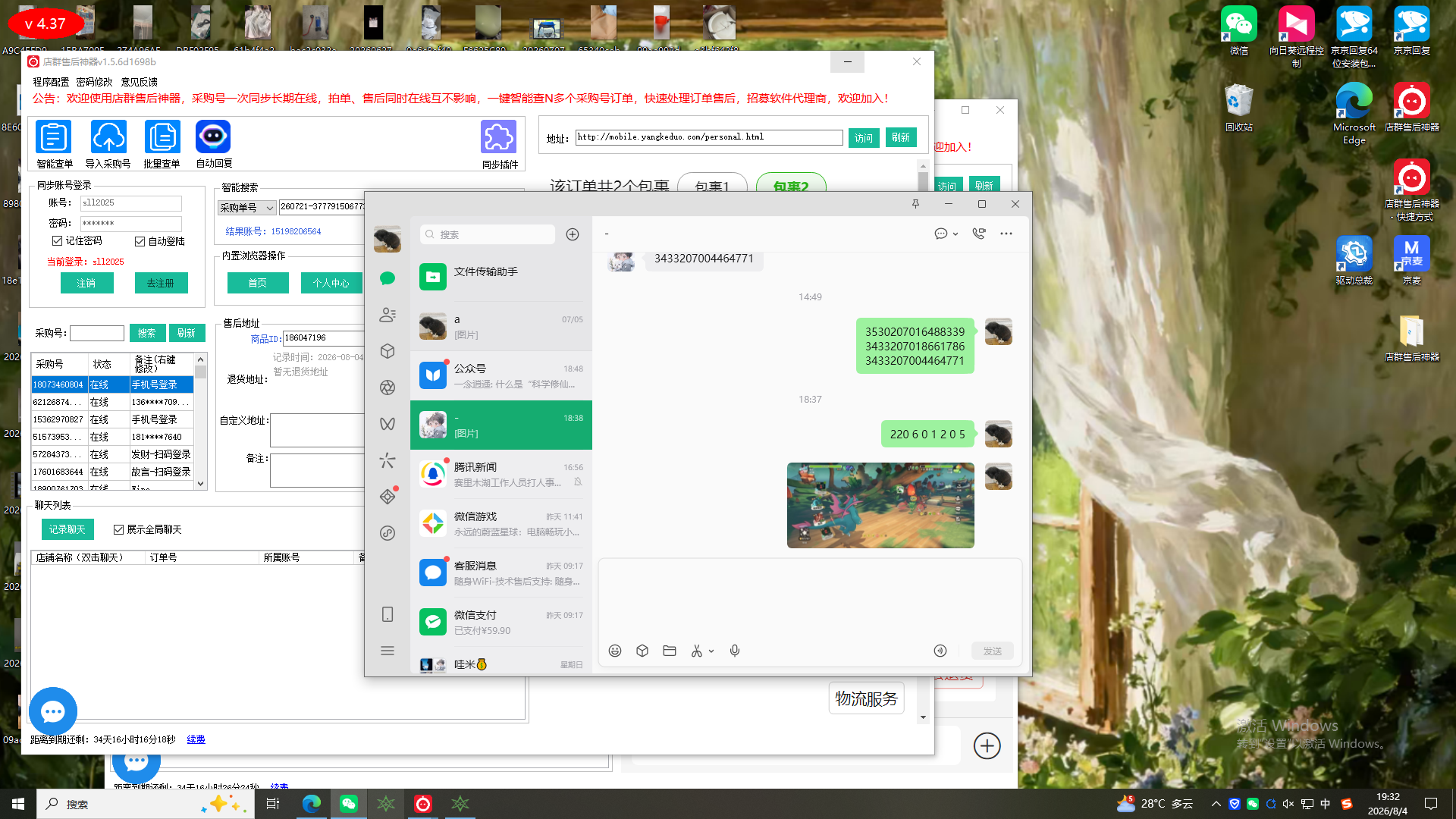This screenshot has height=819, width=1456.
Task: Click the 首页 browser button
Action: 258,283
